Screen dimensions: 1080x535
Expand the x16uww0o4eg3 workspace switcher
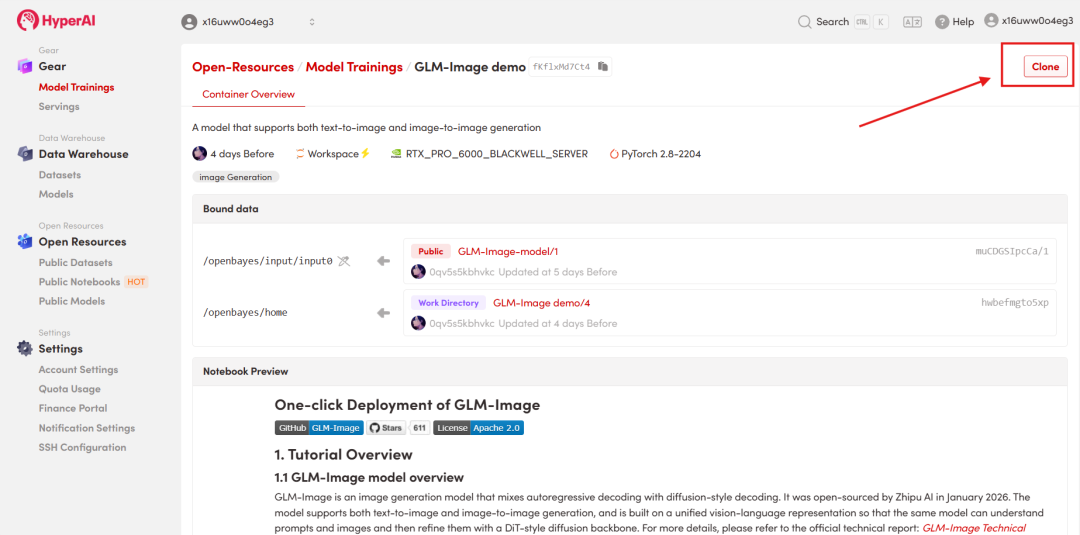248,21
